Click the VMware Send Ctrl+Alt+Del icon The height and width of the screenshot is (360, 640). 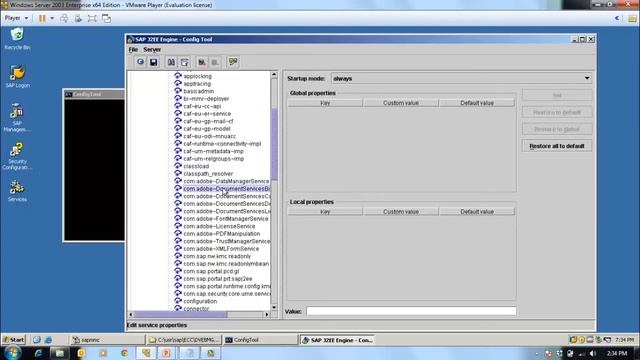[64, 18]
